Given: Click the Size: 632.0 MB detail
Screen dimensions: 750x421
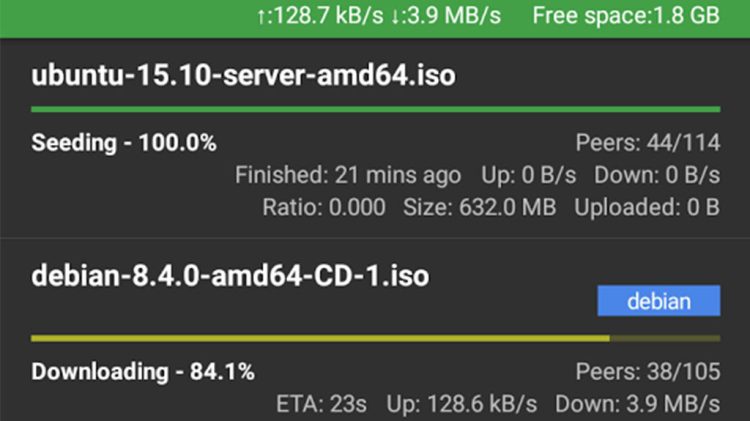Looking at the screenshot, I should click(x=478, y=208).
